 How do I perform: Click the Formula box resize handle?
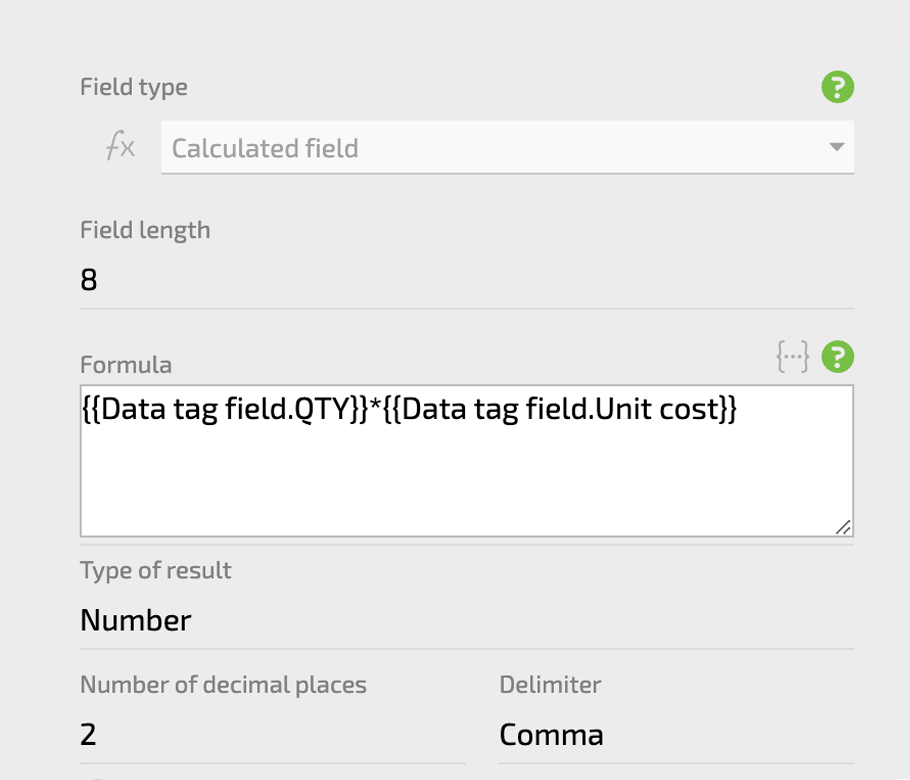click(843, 527)
